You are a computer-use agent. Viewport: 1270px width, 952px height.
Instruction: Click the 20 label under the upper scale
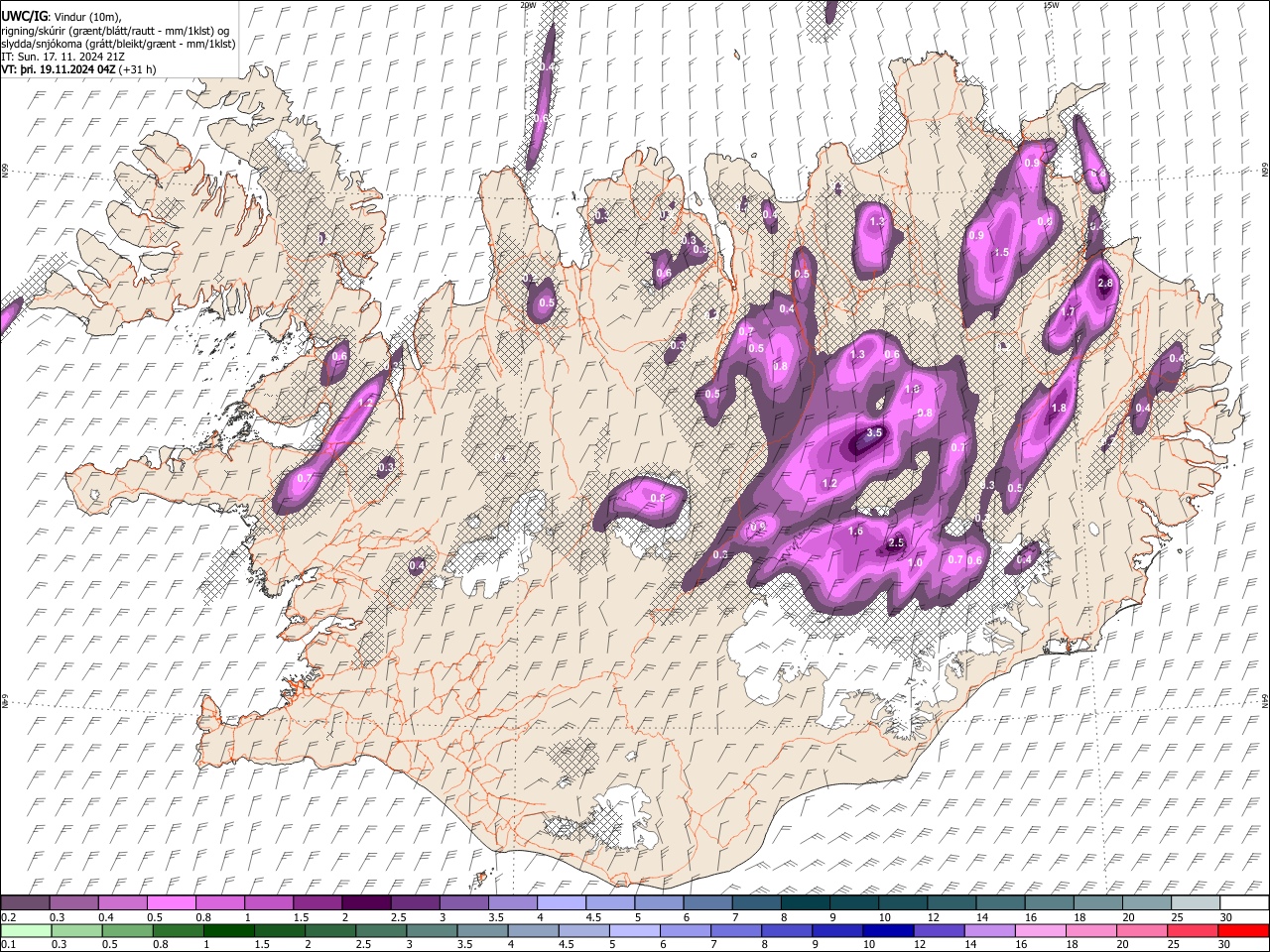coord(1129,917)
